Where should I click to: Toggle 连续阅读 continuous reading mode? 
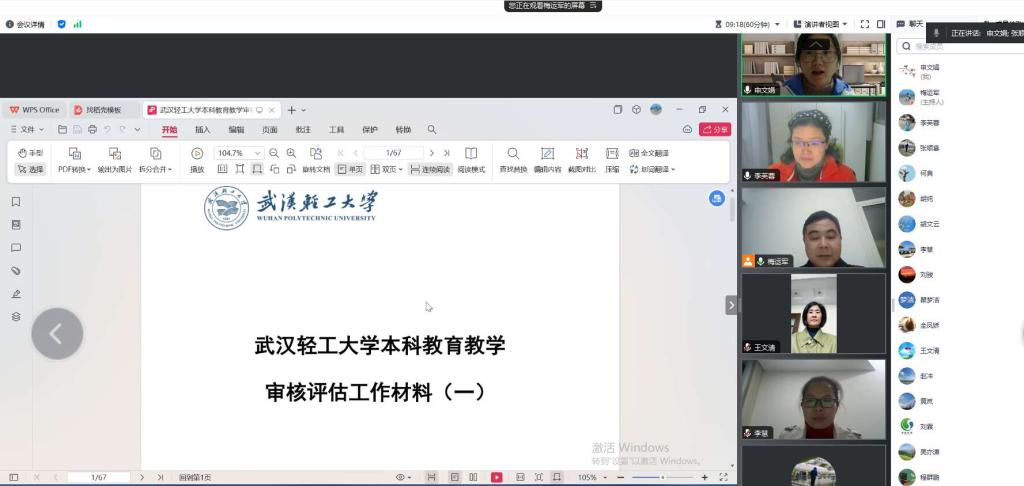coord(430,169)
